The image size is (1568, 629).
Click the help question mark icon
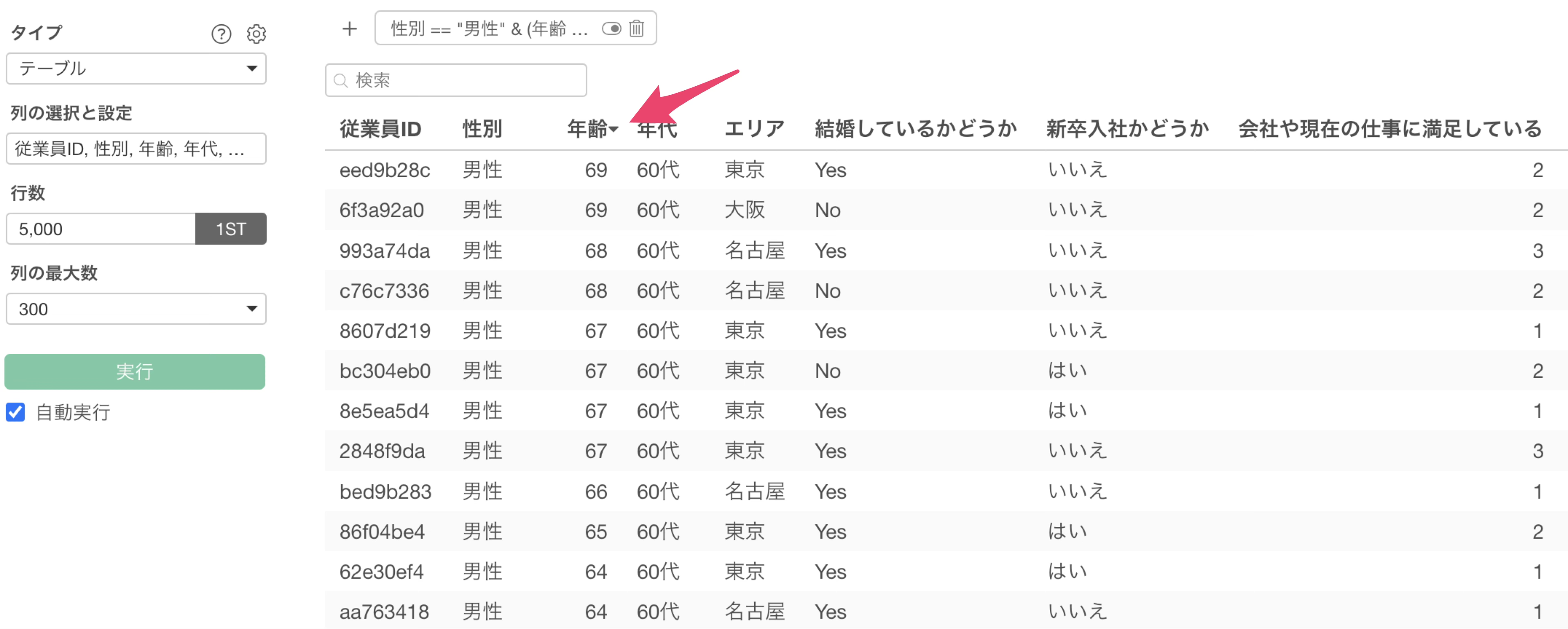click(x=221, y=34)
